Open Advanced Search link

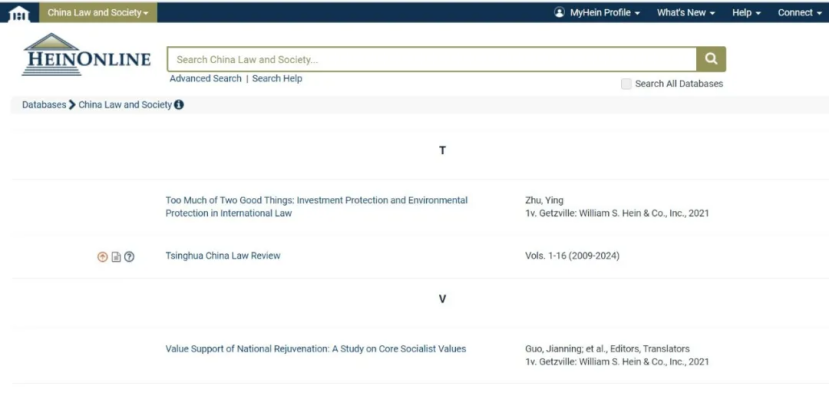pyautogui.click(x=205, y=78)
